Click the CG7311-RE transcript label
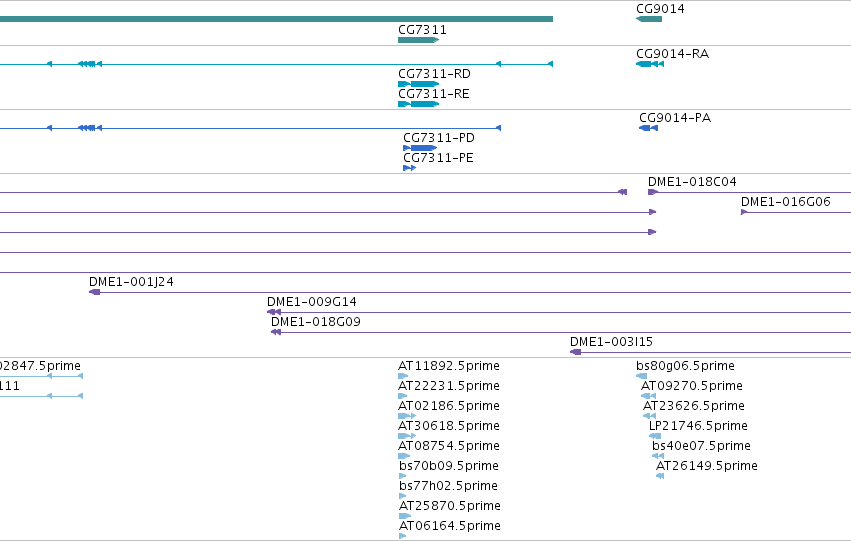Viewport: 851px width, 541px height. 434,94
